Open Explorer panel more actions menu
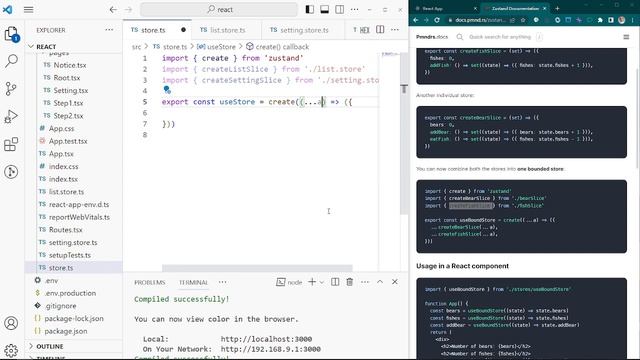 pos(109,30)
